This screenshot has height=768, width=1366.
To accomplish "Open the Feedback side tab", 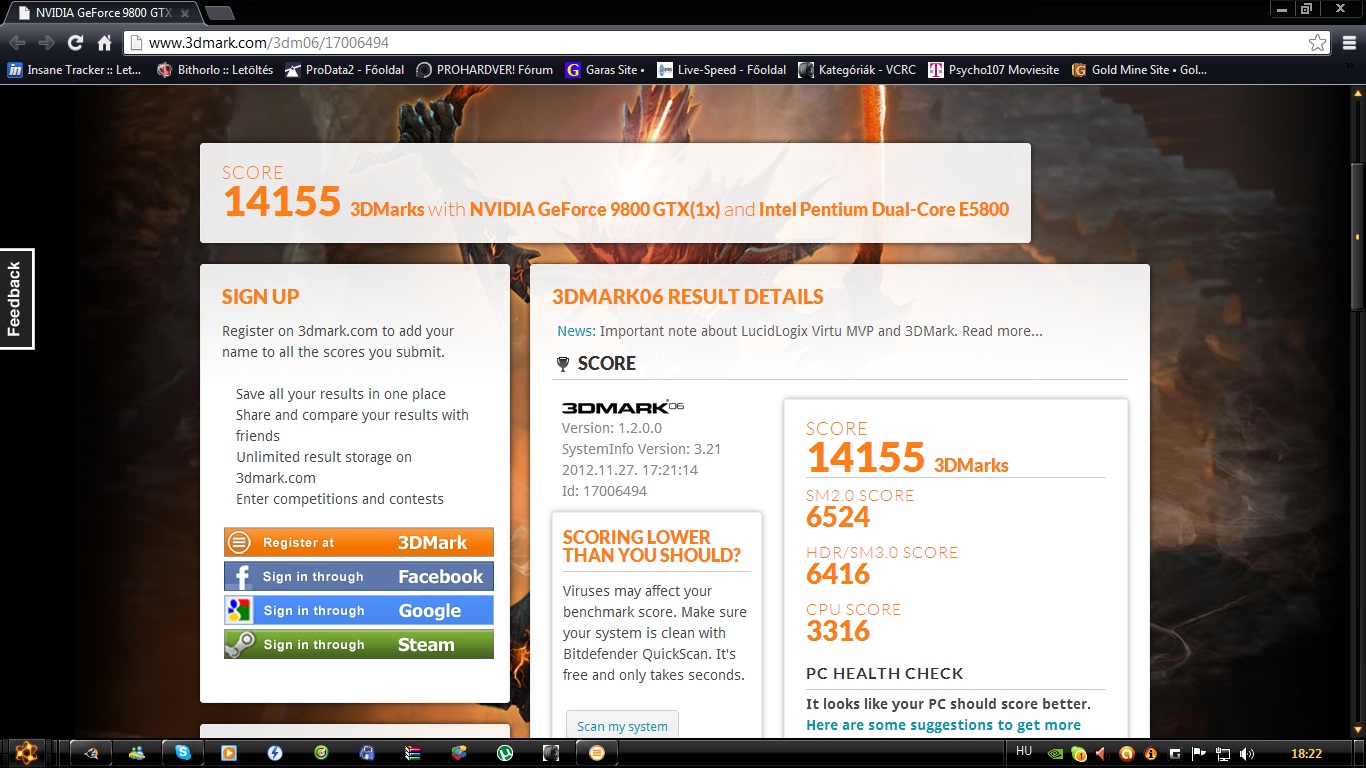I will [x=16, y=299].
